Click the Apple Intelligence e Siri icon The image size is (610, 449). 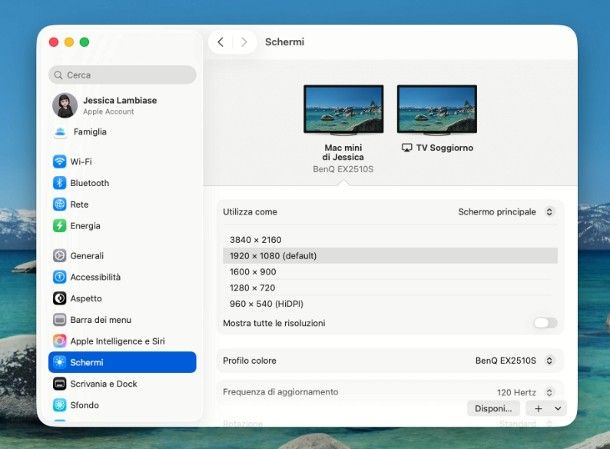pos(60,341)
